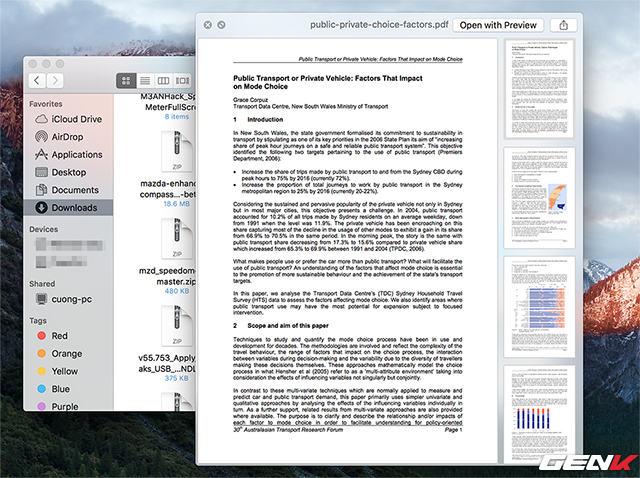The height and width of the screenshot is (478, 640).
Task: Click the Applications icon in sidebar
Action: [41, 154]
